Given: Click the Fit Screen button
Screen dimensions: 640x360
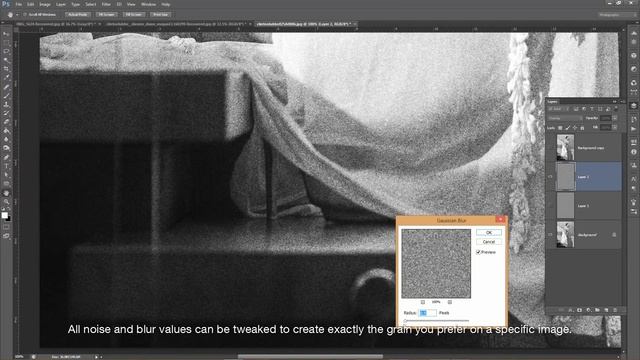Looking at the screenshot, I should [106, 15].
